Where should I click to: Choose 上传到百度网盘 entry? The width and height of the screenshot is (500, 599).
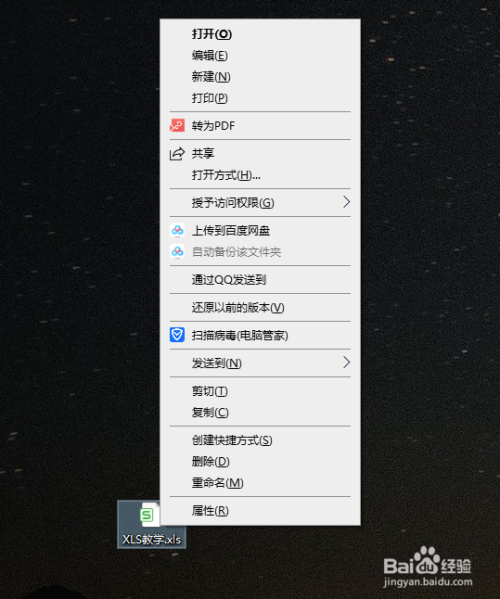(x=260, y=230)
